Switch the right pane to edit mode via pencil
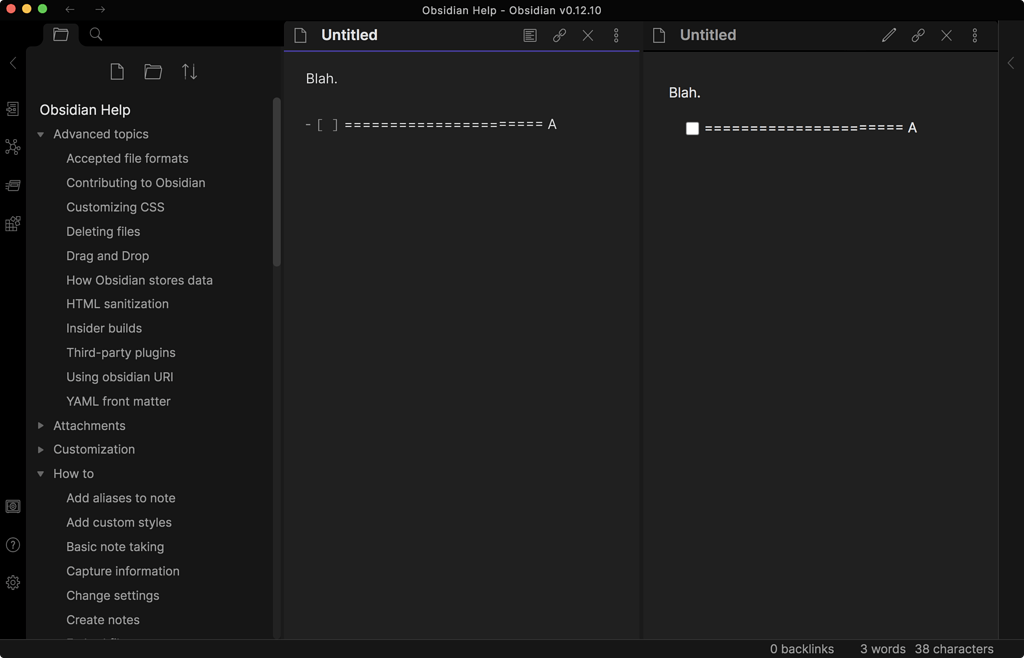Screen dimensions: 1024x658 pos(889,35)
